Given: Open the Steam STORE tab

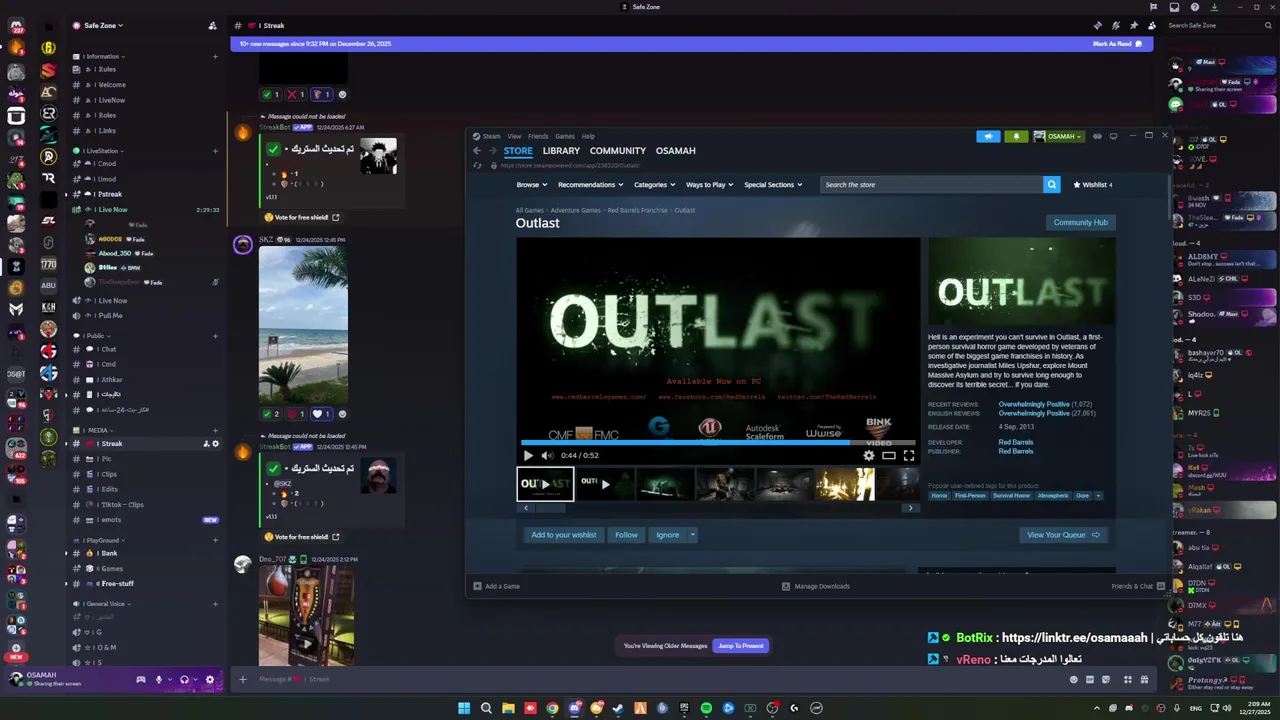Looking at the screenshot, I should pos(518,151).
